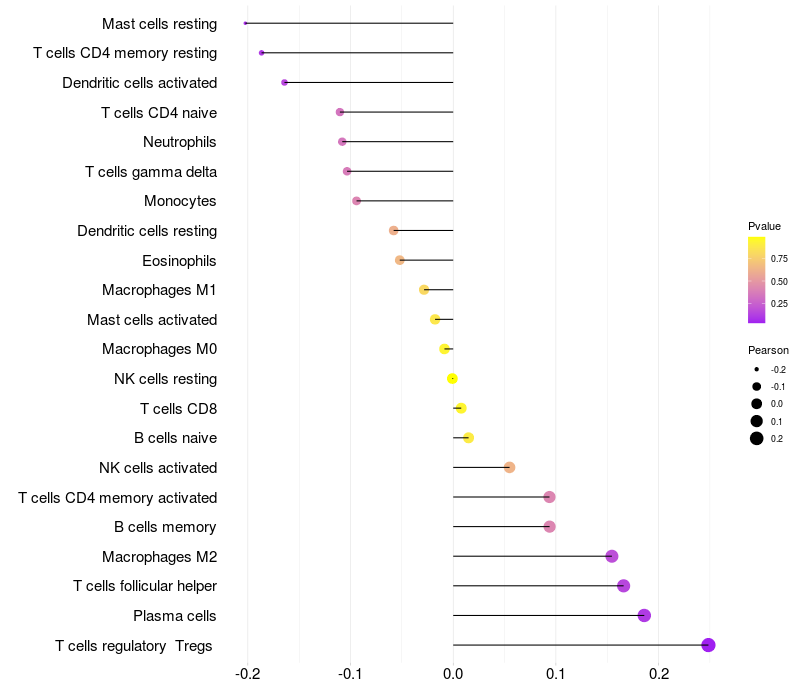The width and height of the screenshot is (800, 700).
Task: Select the Neutrophils axis label
Action: (x=180, y=142)
